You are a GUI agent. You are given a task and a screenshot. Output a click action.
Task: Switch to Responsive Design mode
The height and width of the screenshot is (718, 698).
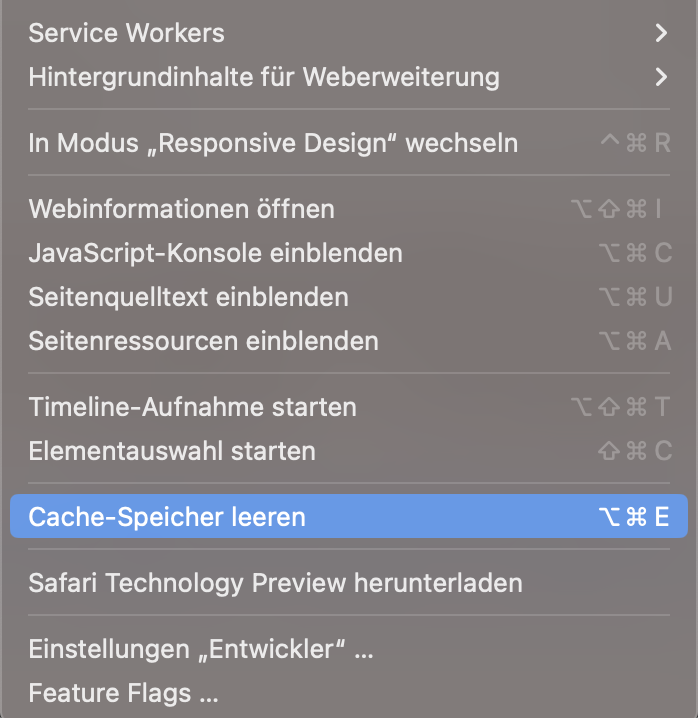[273, 143]
